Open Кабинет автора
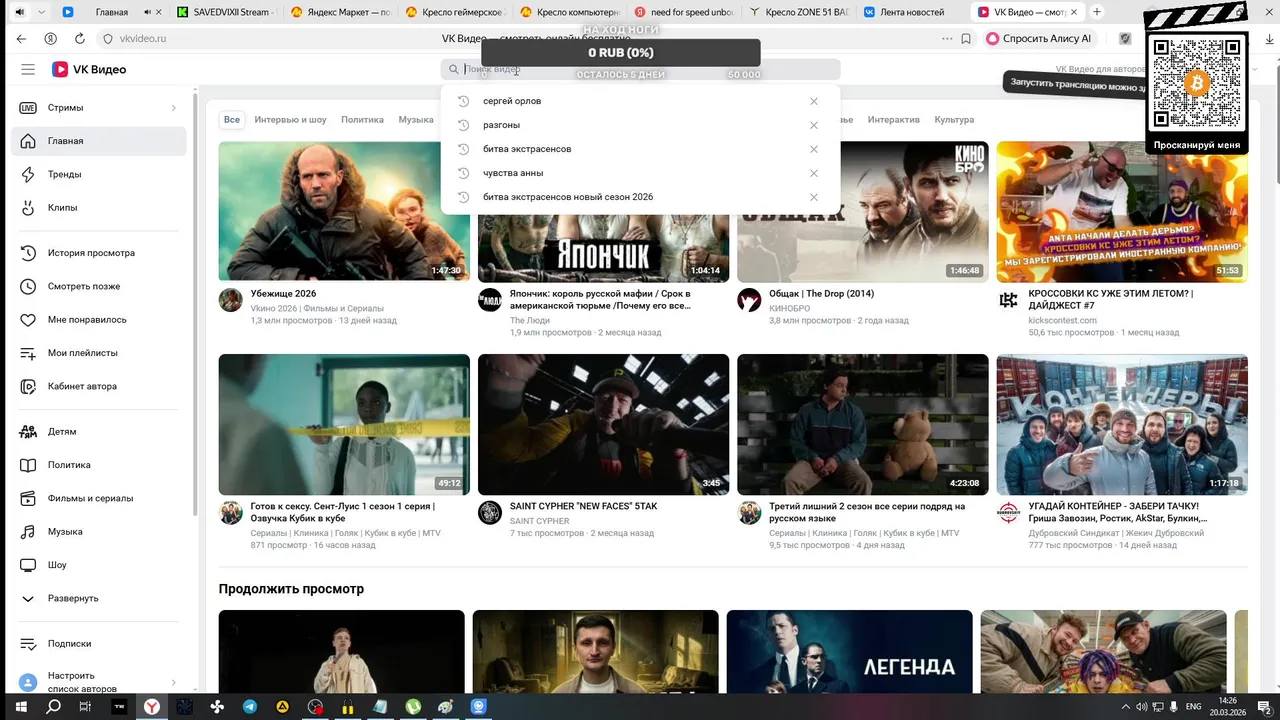The image size is (1280, 720). tap(98, 386)
